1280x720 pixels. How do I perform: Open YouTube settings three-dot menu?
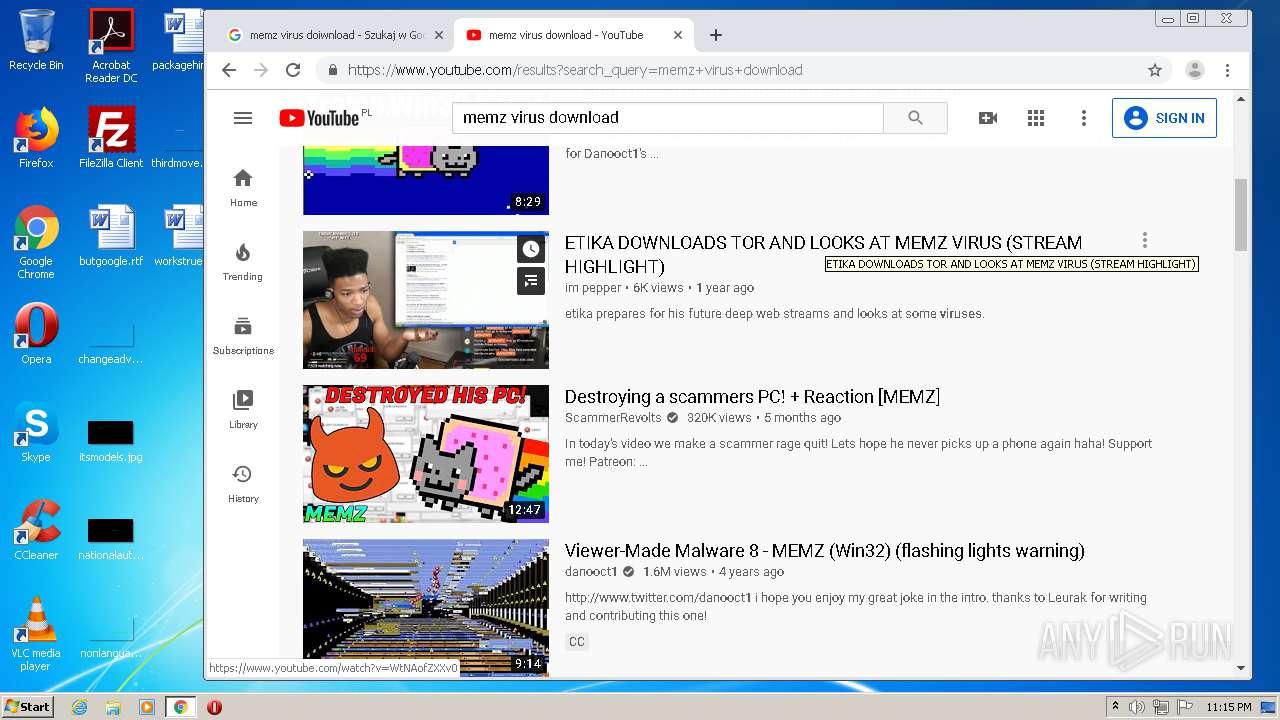(x=1084, y=118)
